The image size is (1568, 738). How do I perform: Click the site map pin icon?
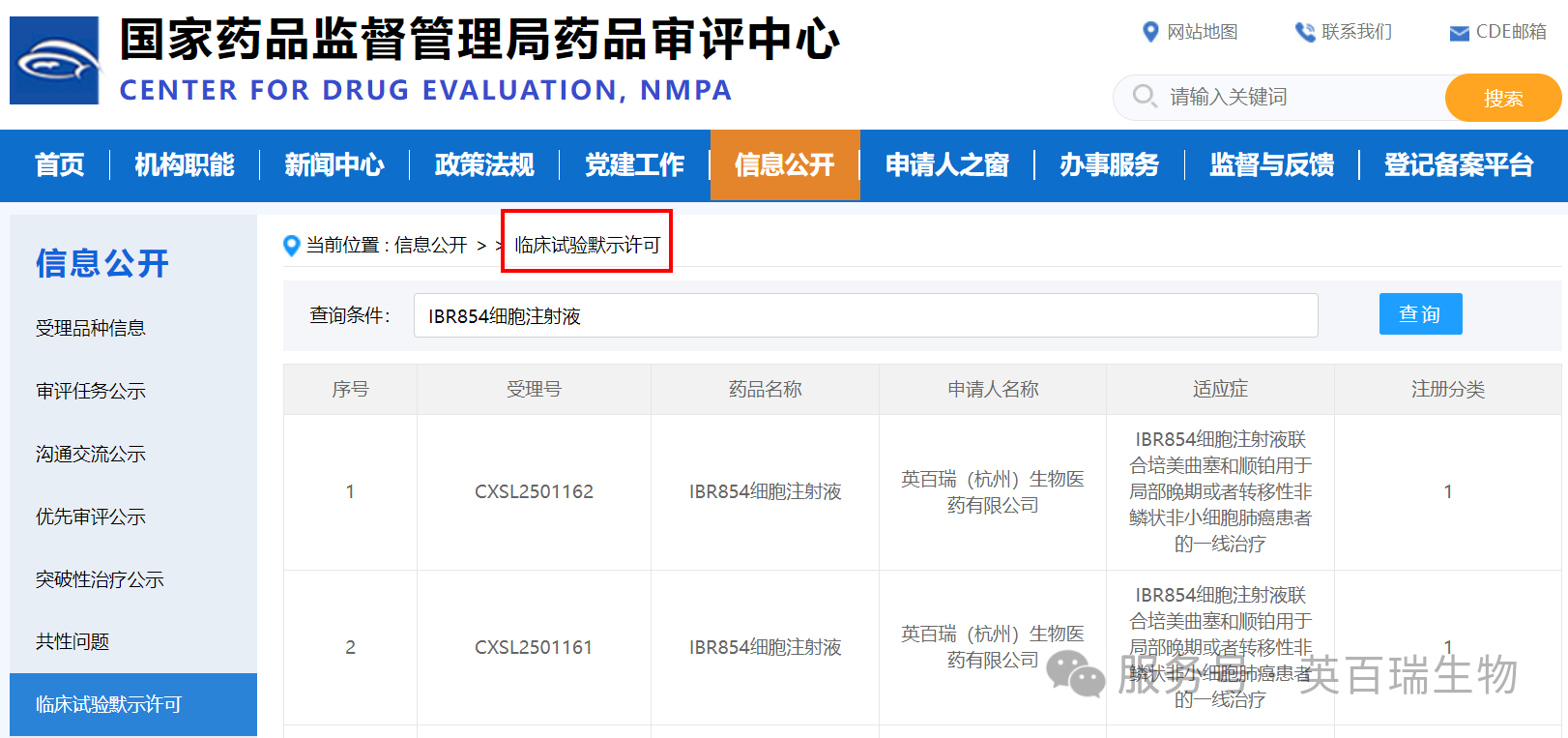tap(1150, 32)
